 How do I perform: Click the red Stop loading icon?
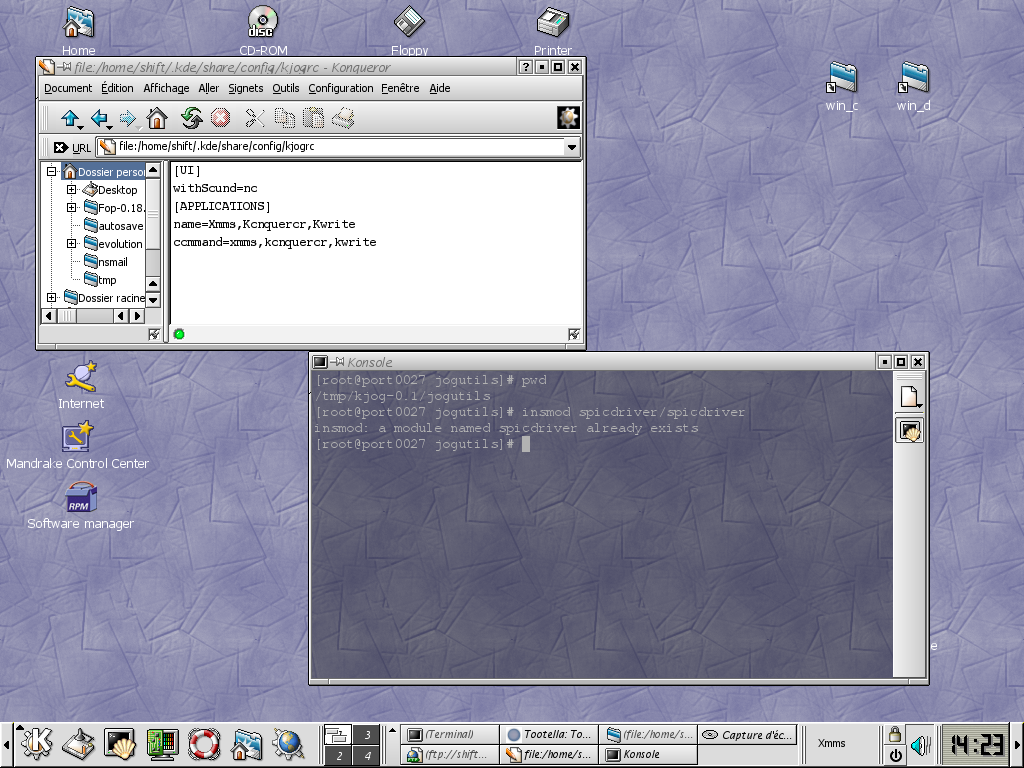pos(220,119)
